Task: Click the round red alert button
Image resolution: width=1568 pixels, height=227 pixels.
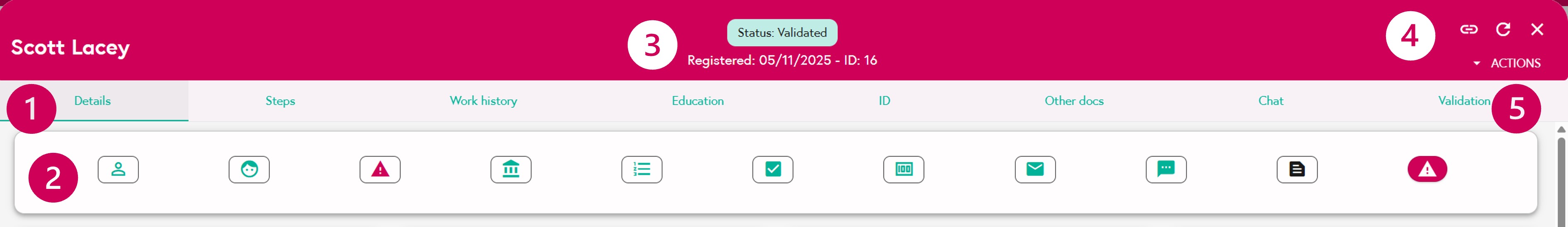Action: coord(1427,169)
